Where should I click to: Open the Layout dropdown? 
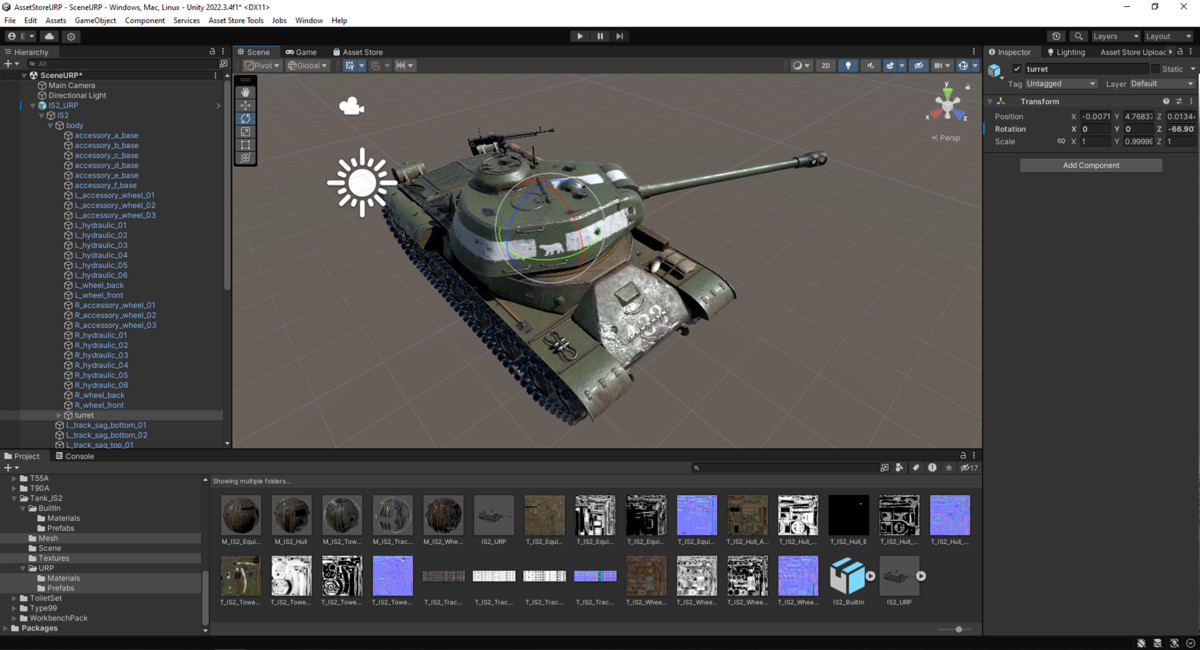pyautogui.click(x=1163, y=35)
